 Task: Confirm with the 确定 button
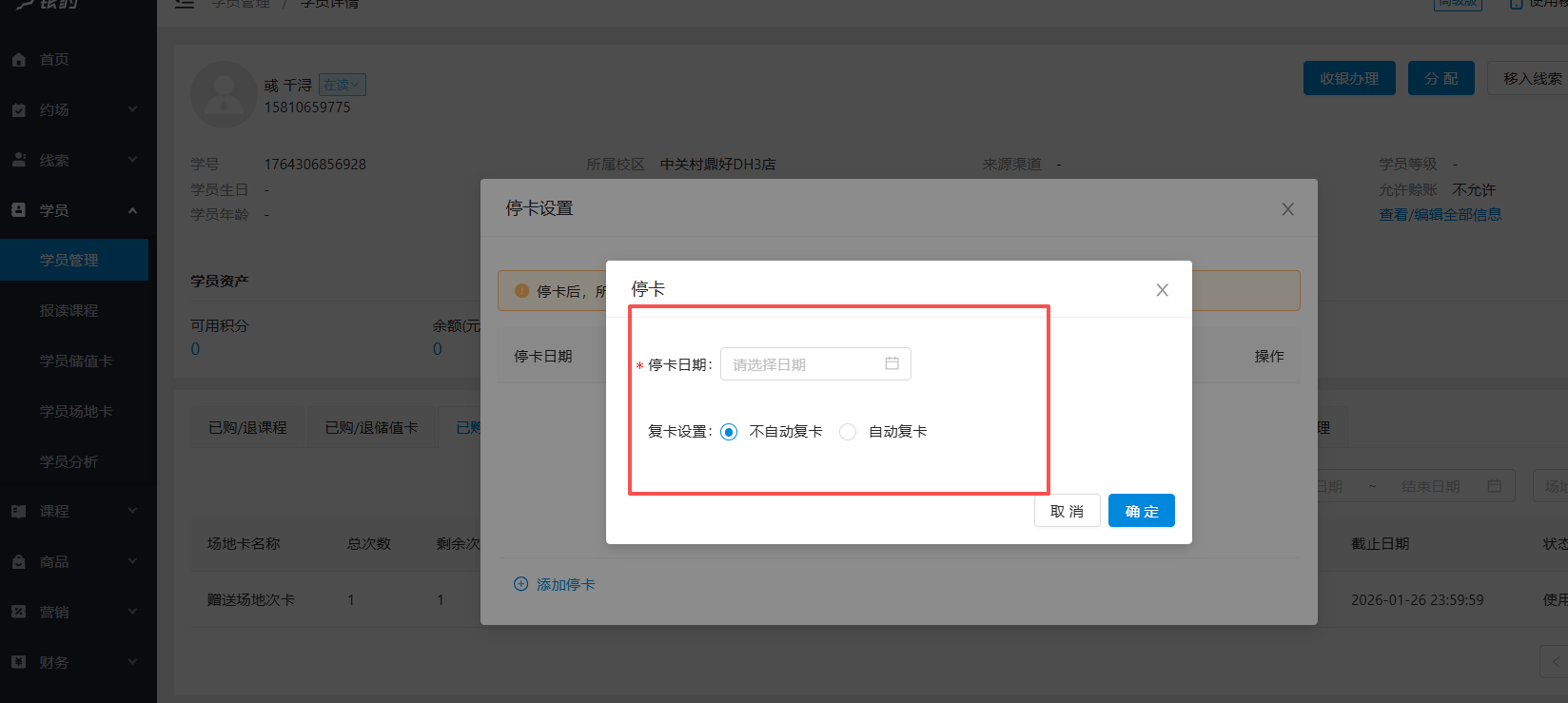point(1142,511)
